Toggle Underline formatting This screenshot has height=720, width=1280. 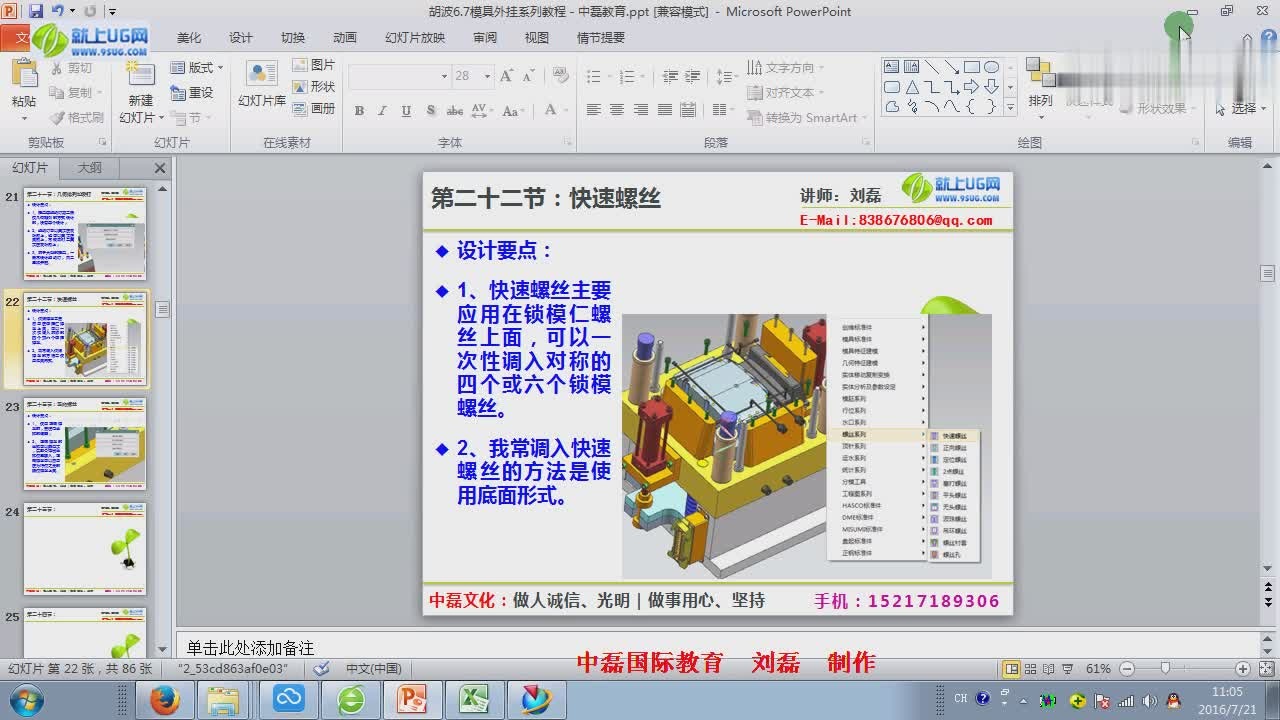[406, 110]
